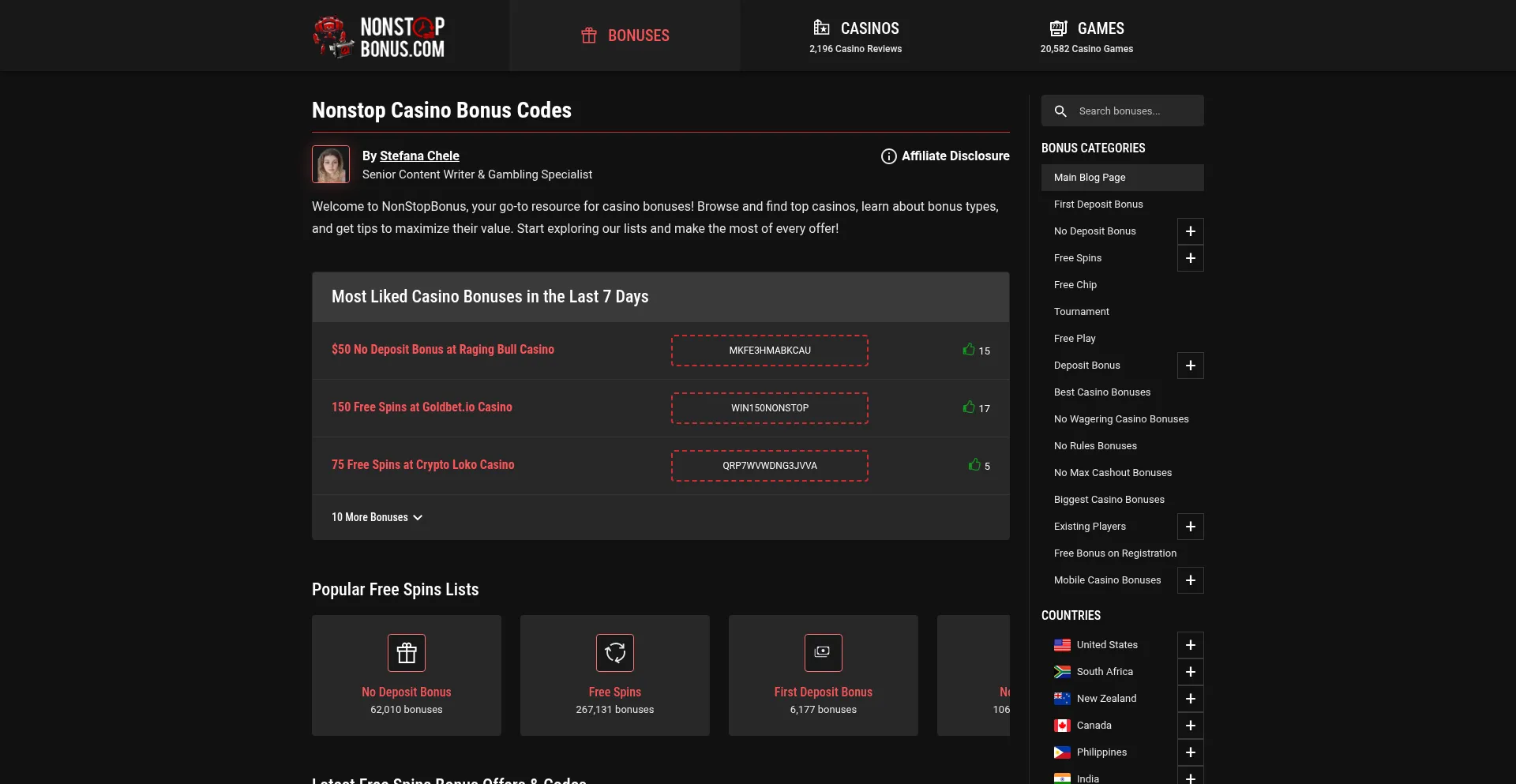Click the Affiliate Disclosure info icon
1516x784 pixels.
click(x=888, y=156)
